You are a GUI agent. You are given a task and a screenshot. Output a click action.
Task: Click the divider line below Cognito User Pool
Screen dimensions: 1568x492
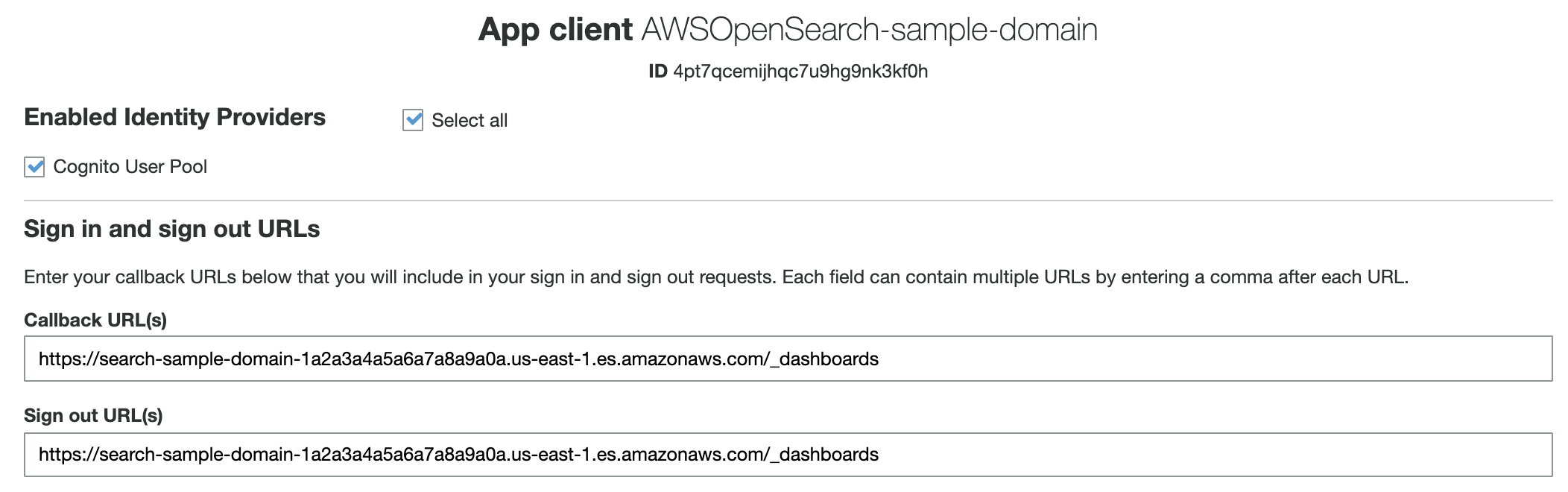(x=788, y=201)
